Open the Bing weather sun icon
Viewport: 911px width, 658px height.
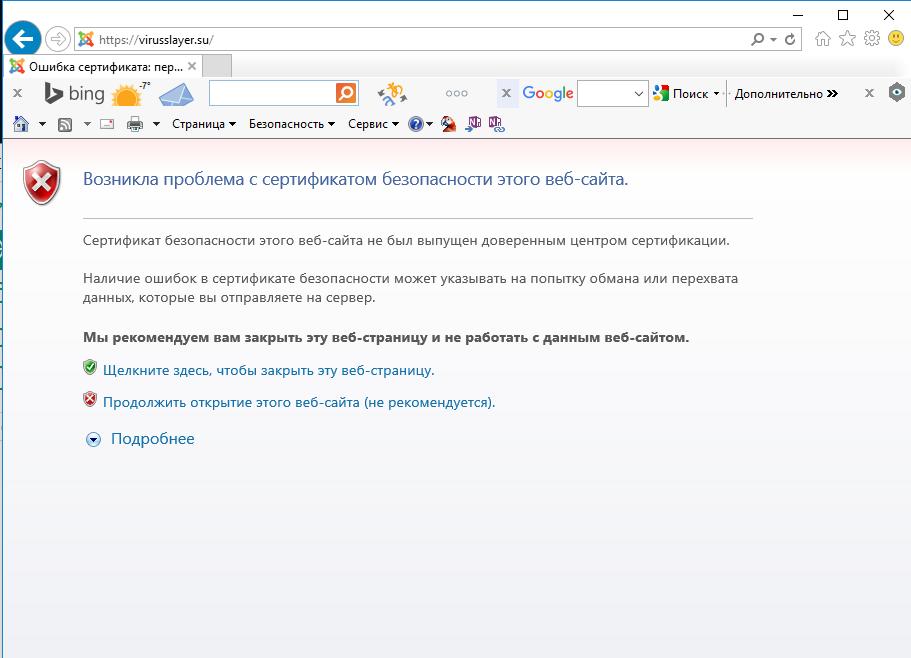pyautogui.click(x=128, y=94)
